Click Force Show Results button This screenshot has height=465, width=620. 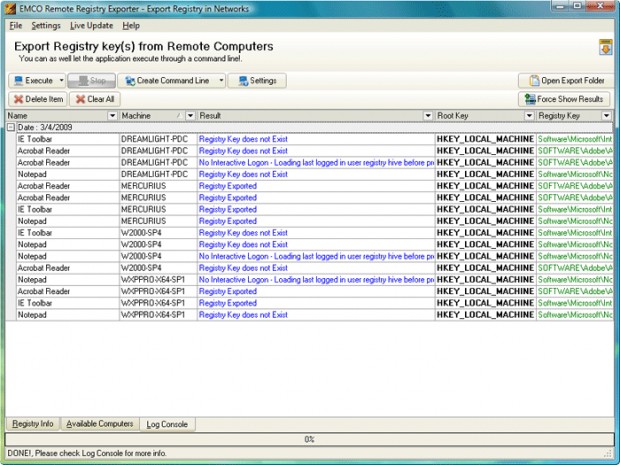point(564,99)
